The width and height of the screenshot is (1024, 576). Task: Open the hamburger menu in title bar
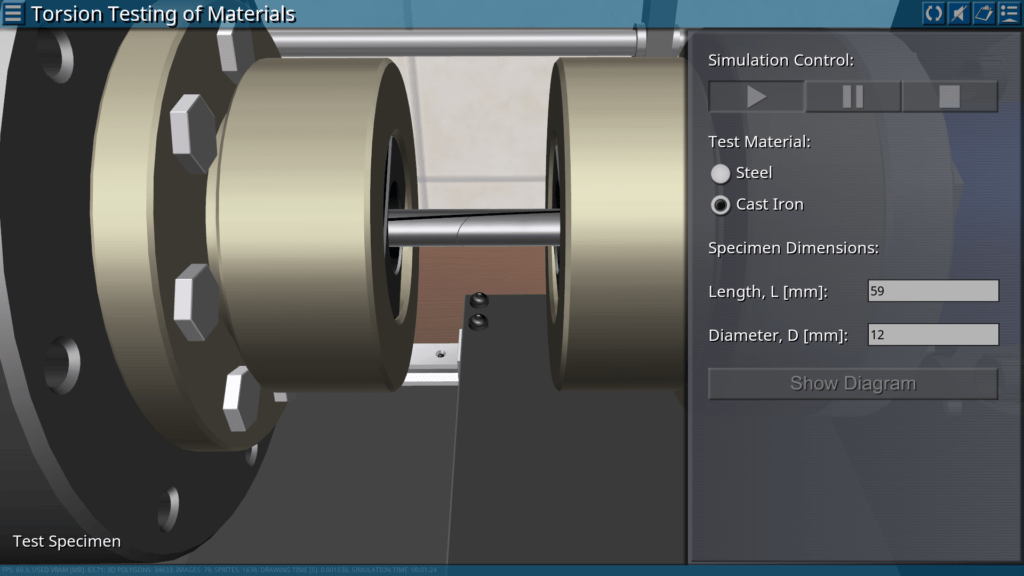(14, 14)
